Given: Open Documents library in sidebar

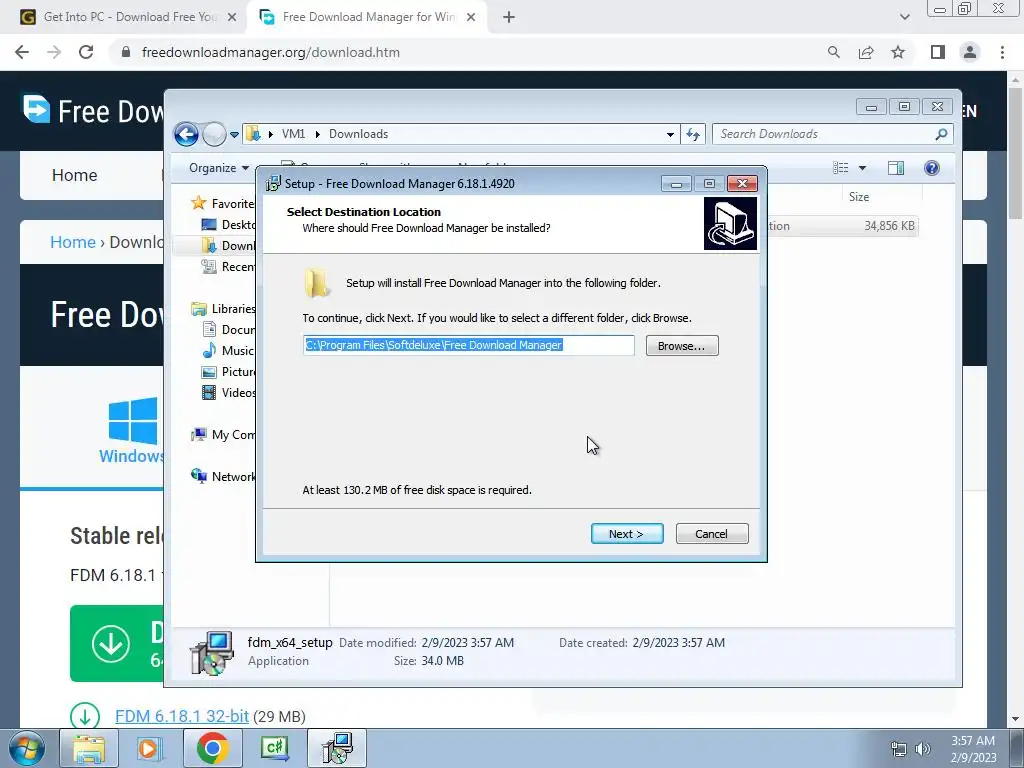Looking at the screenshot, I should [x=229, y=329].
